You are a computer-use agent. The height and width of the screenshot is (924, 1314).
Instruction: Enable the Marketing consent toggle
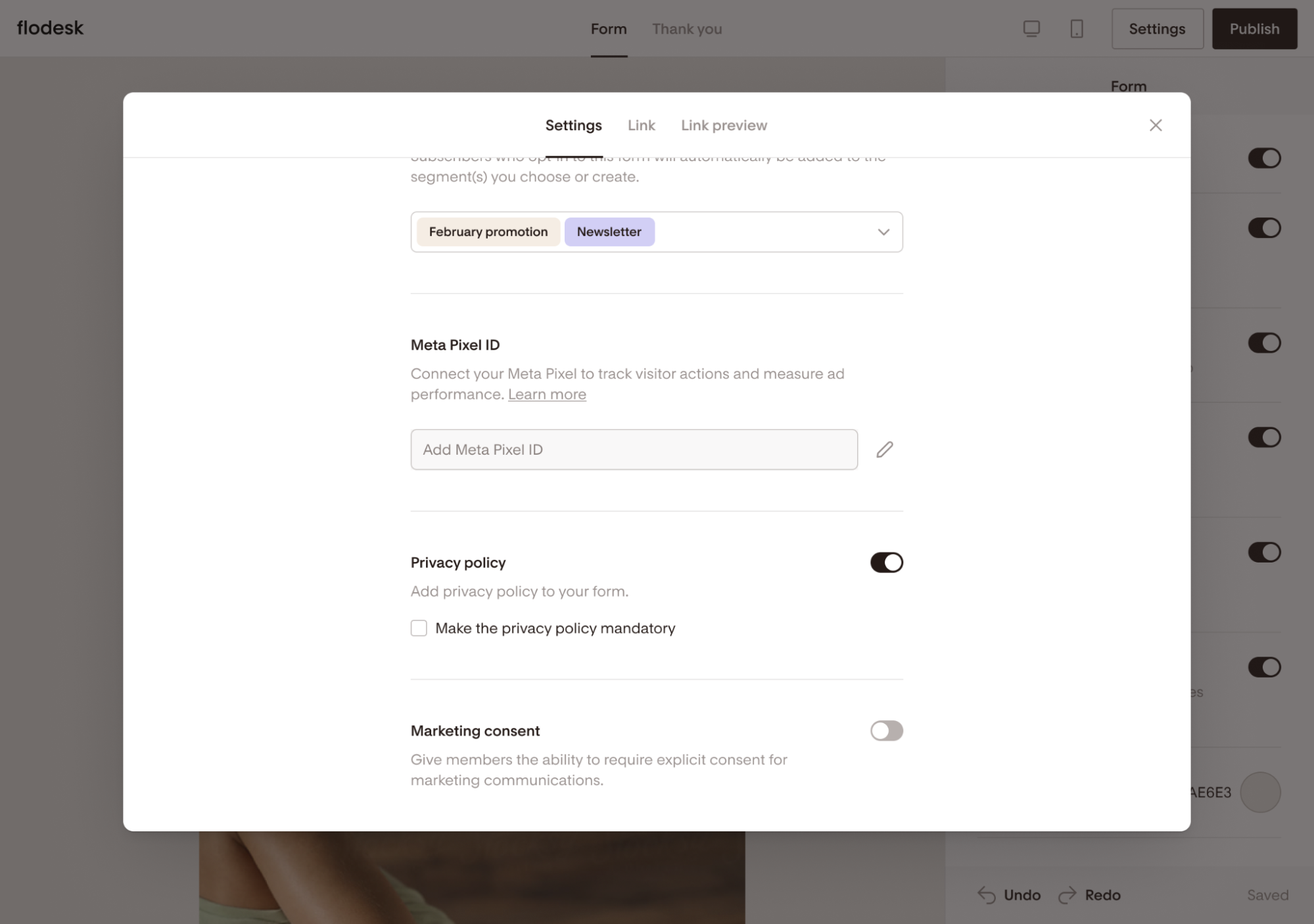pos(886,731)
